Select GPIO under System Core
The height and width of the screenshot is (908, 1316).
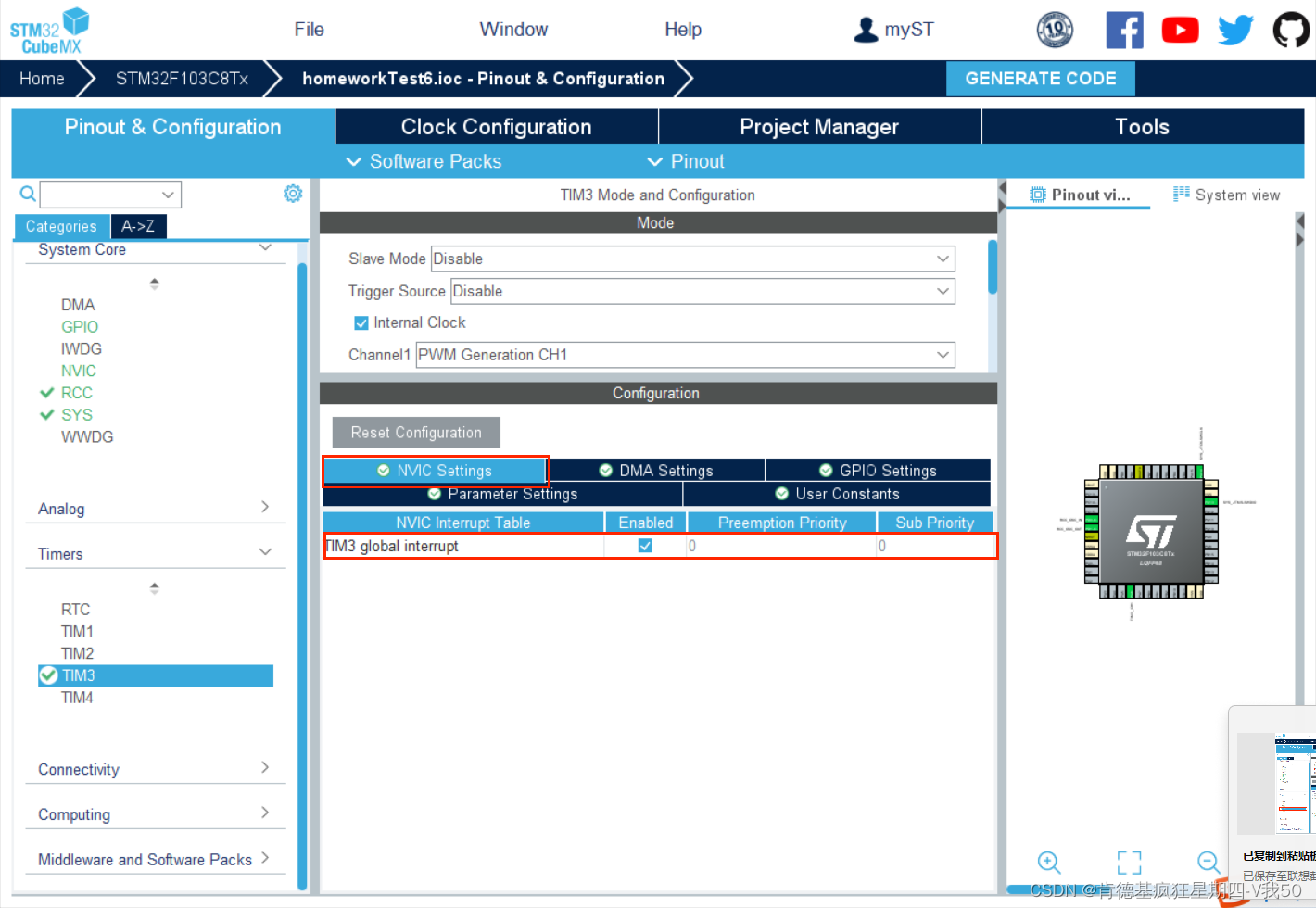coord(80,327)
